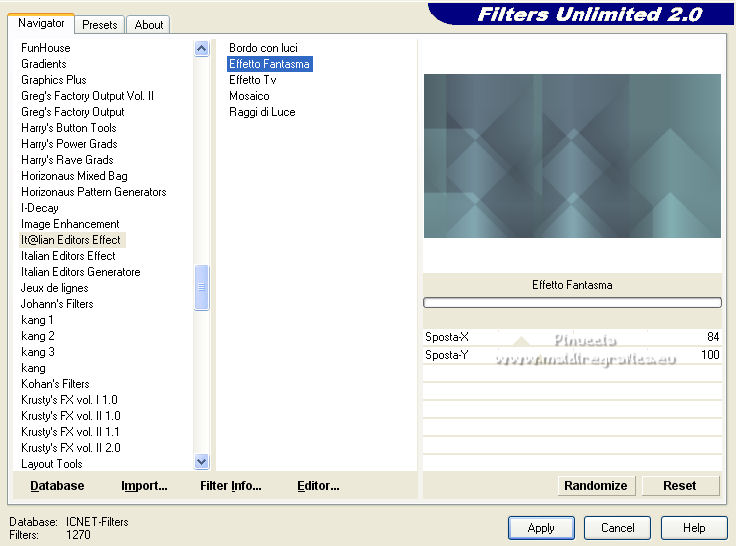This screenshot has width=736, height=546.
Task: Open the filter Editor...
Action: 318,485
